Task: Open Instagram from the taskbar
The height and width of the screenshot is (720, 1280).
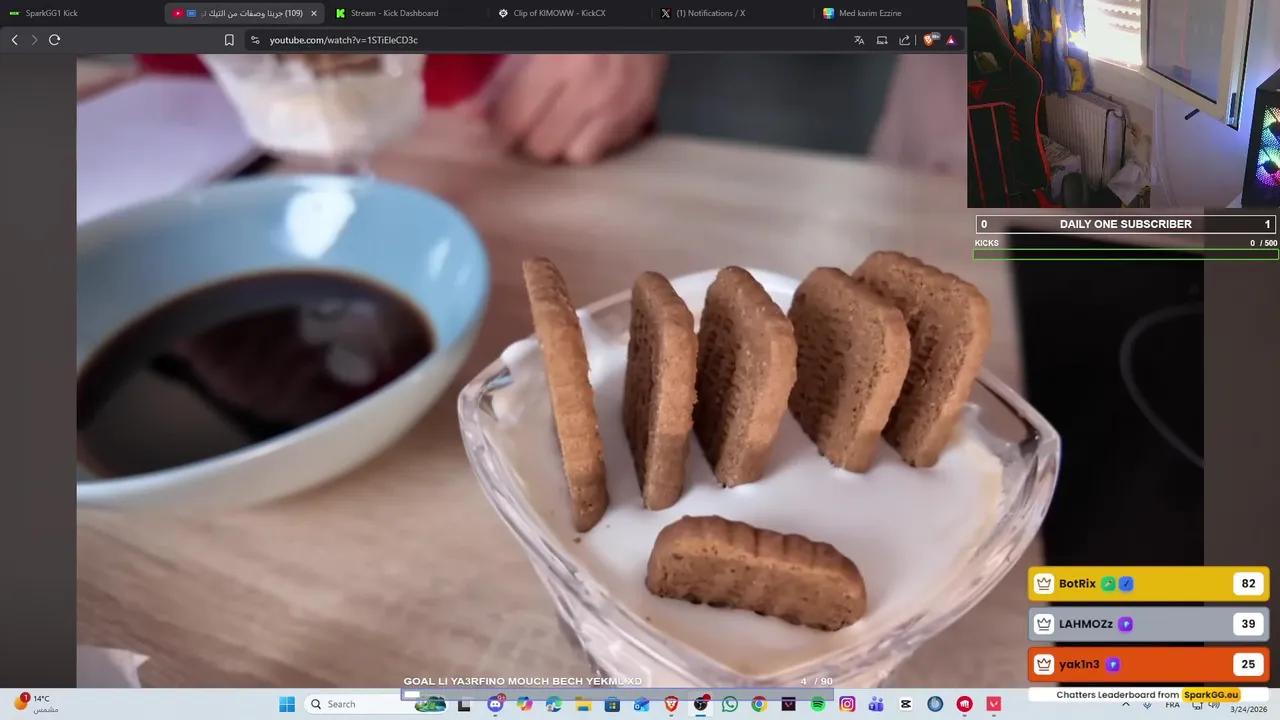Action: [x=847, y=704]
